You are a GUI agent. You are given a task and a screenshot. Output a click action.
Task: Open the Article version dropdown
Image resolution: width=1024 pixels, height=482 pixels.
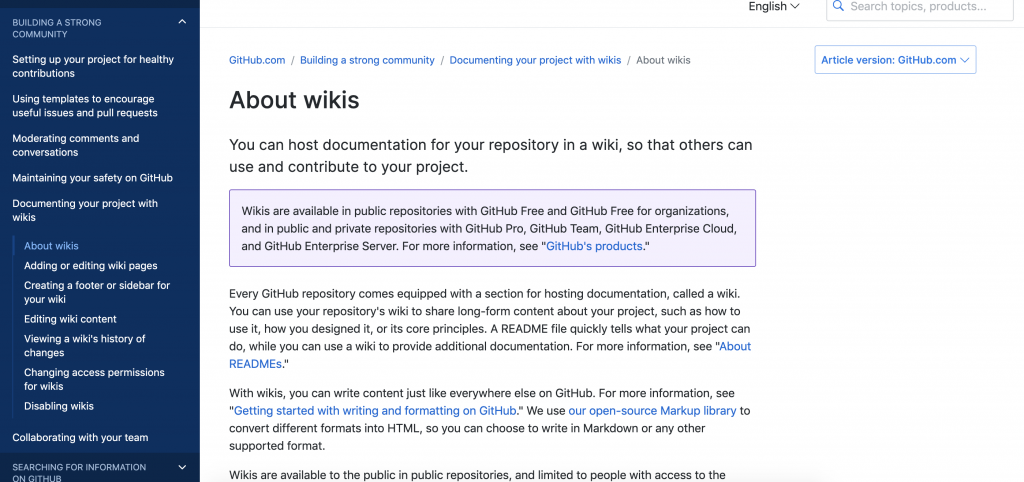tap(895, 60)
